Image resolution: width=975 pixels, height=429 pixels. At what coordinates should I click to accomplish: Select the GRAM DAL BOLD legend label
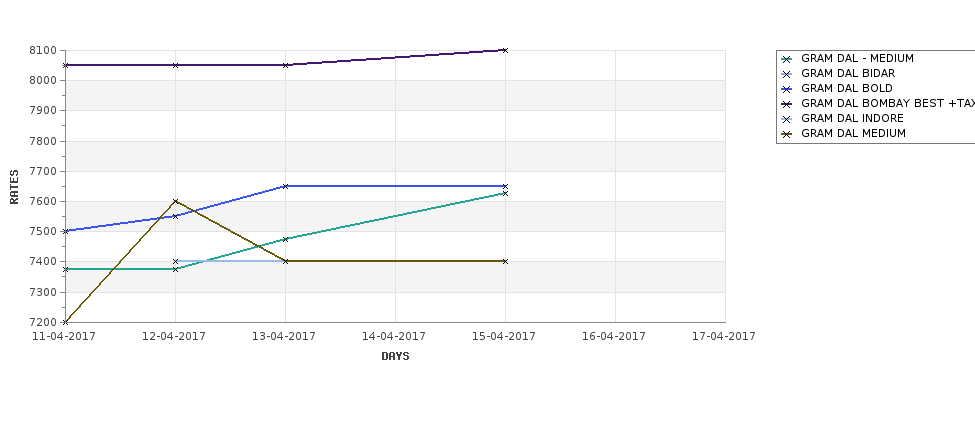coord(846,88)
